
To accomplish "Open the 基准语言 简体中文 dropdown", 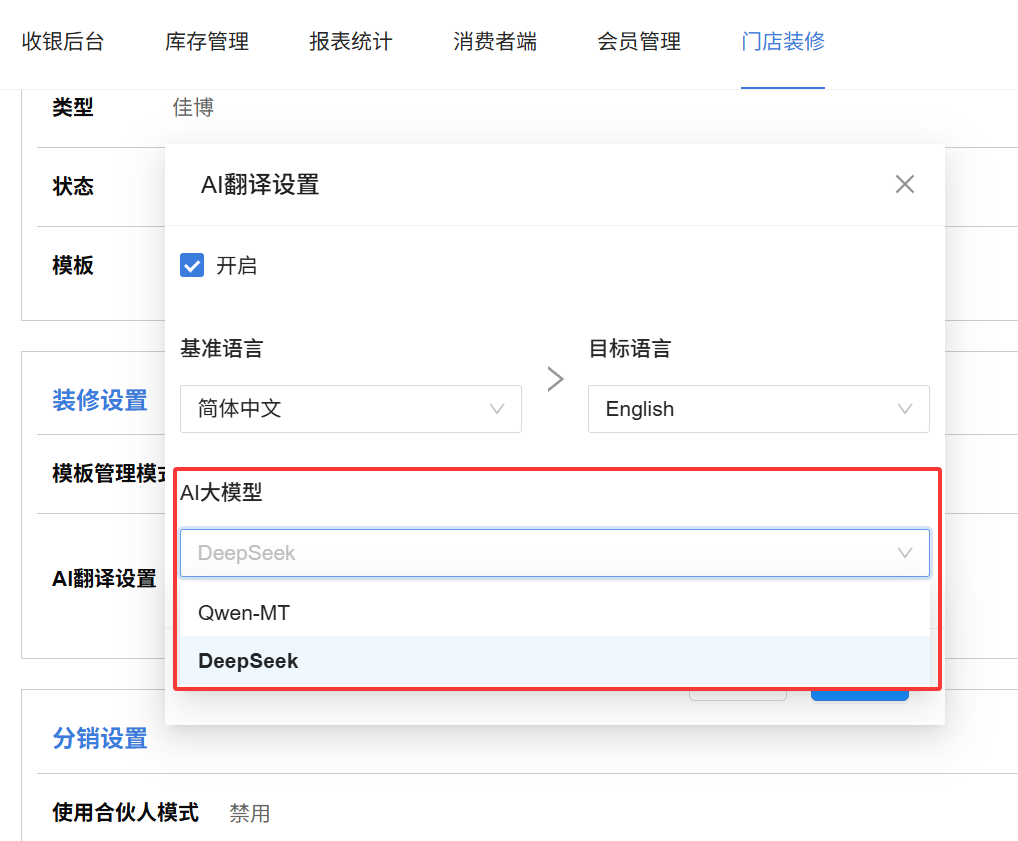I will [351, 409].
